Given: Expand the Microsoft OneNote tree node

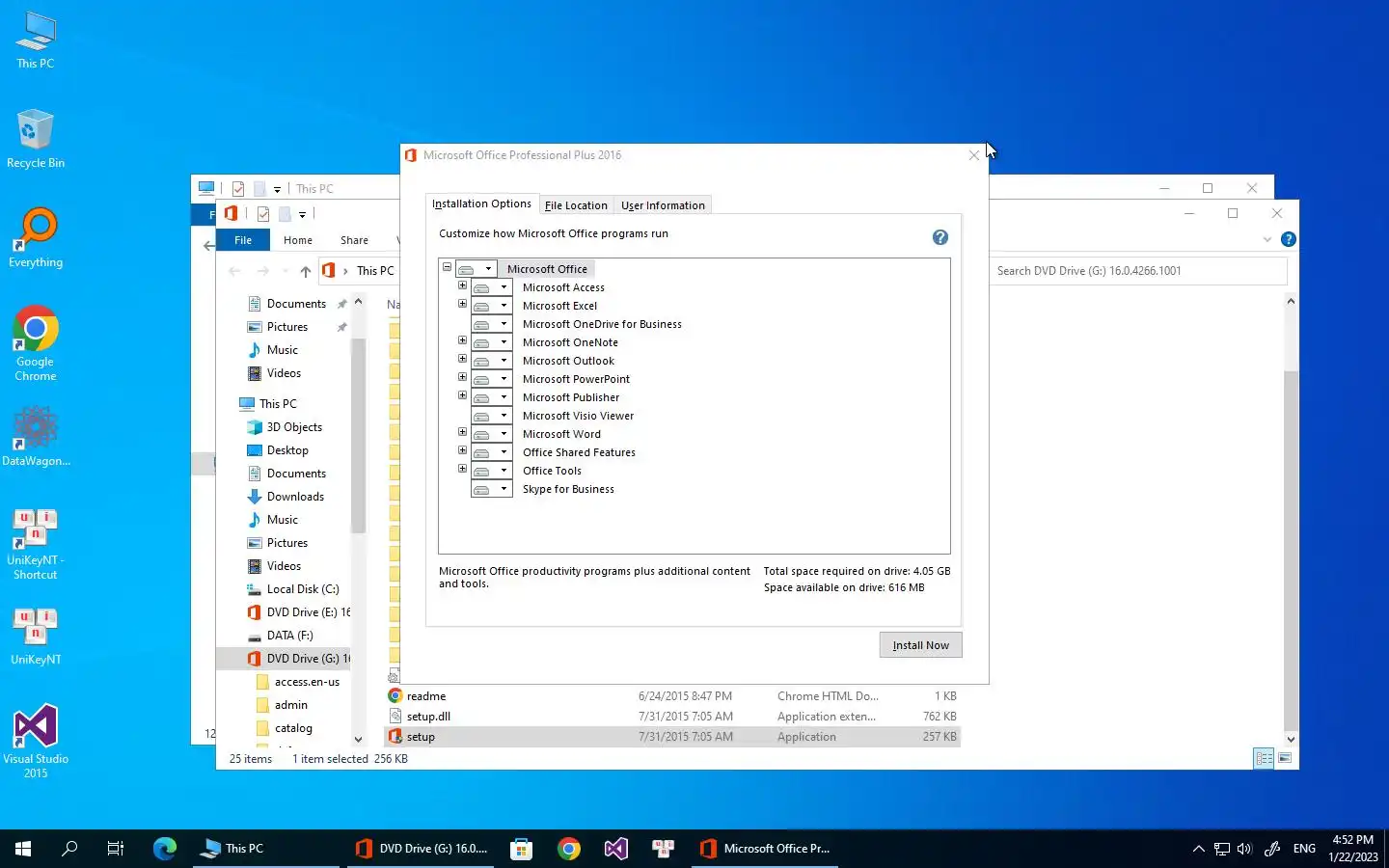Looking at the screenshot, I should tap(462, 340).
